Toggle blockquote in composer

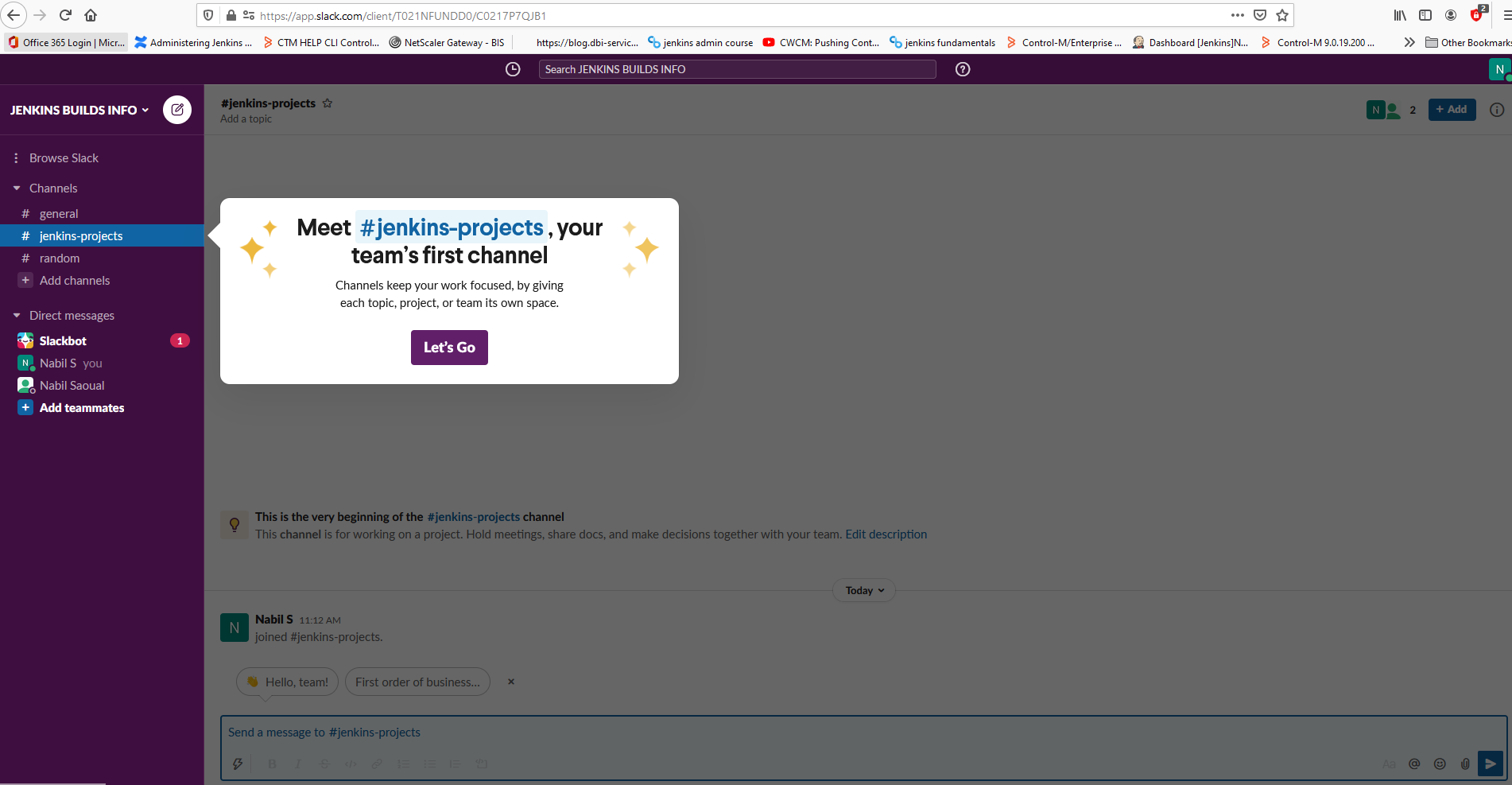[x=455, y=764]
